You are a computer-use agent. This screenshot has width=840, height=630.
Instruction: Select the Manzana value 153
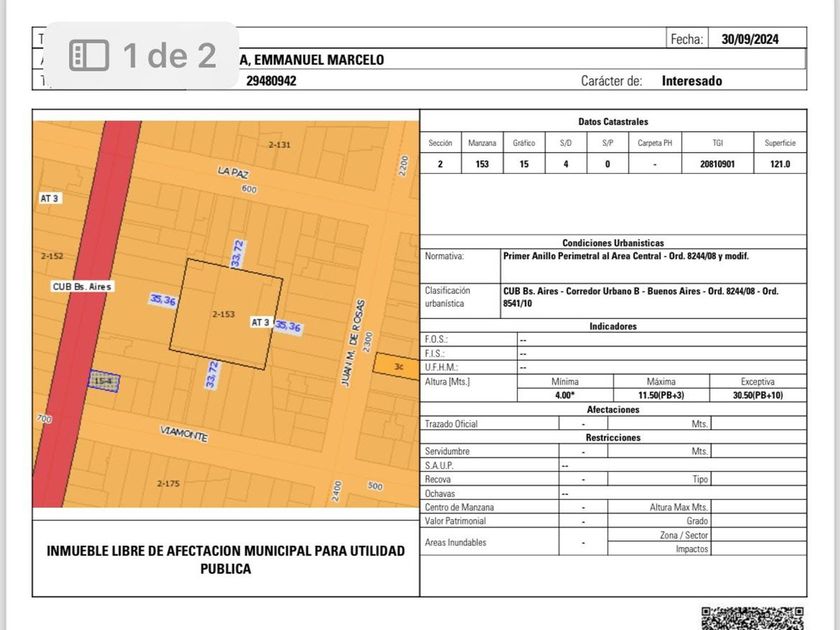(482, 164)
